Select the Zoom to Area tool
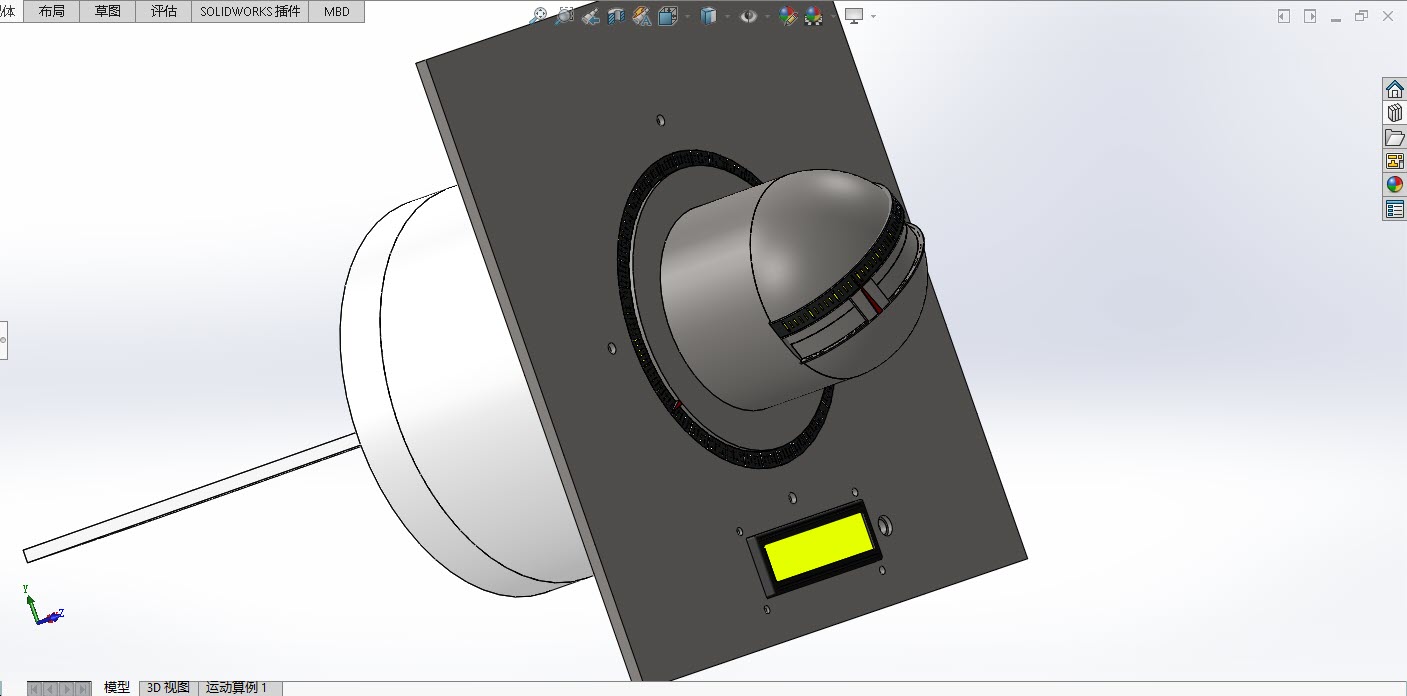 [x=564, y=16]
